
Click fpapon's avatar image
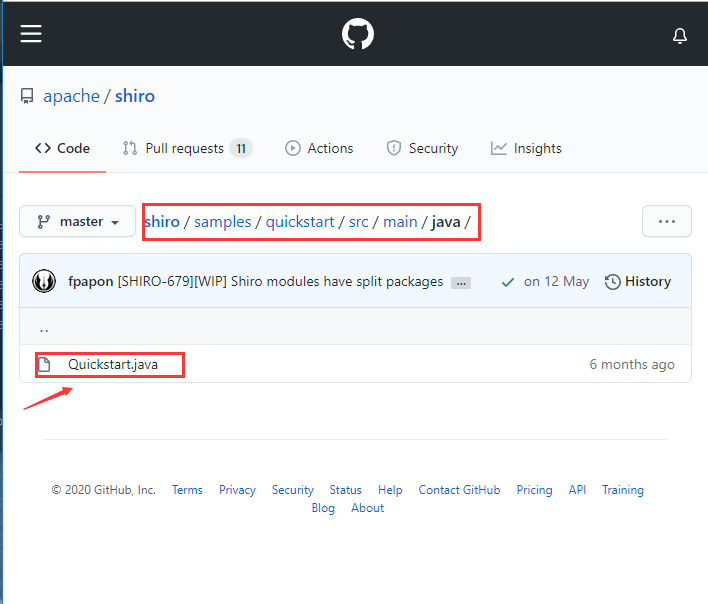tap(44, 281)
